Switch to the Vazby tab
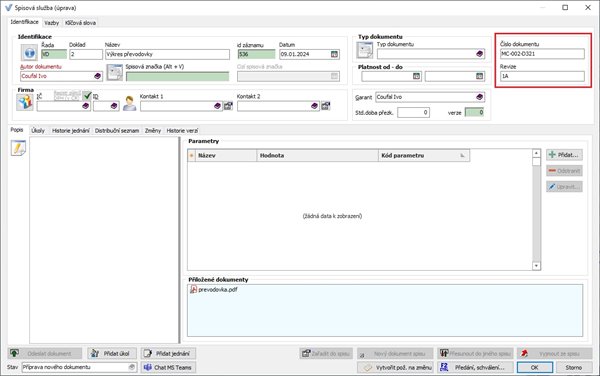Viewport: 600px width, 376px height. [x=52, y=23]
